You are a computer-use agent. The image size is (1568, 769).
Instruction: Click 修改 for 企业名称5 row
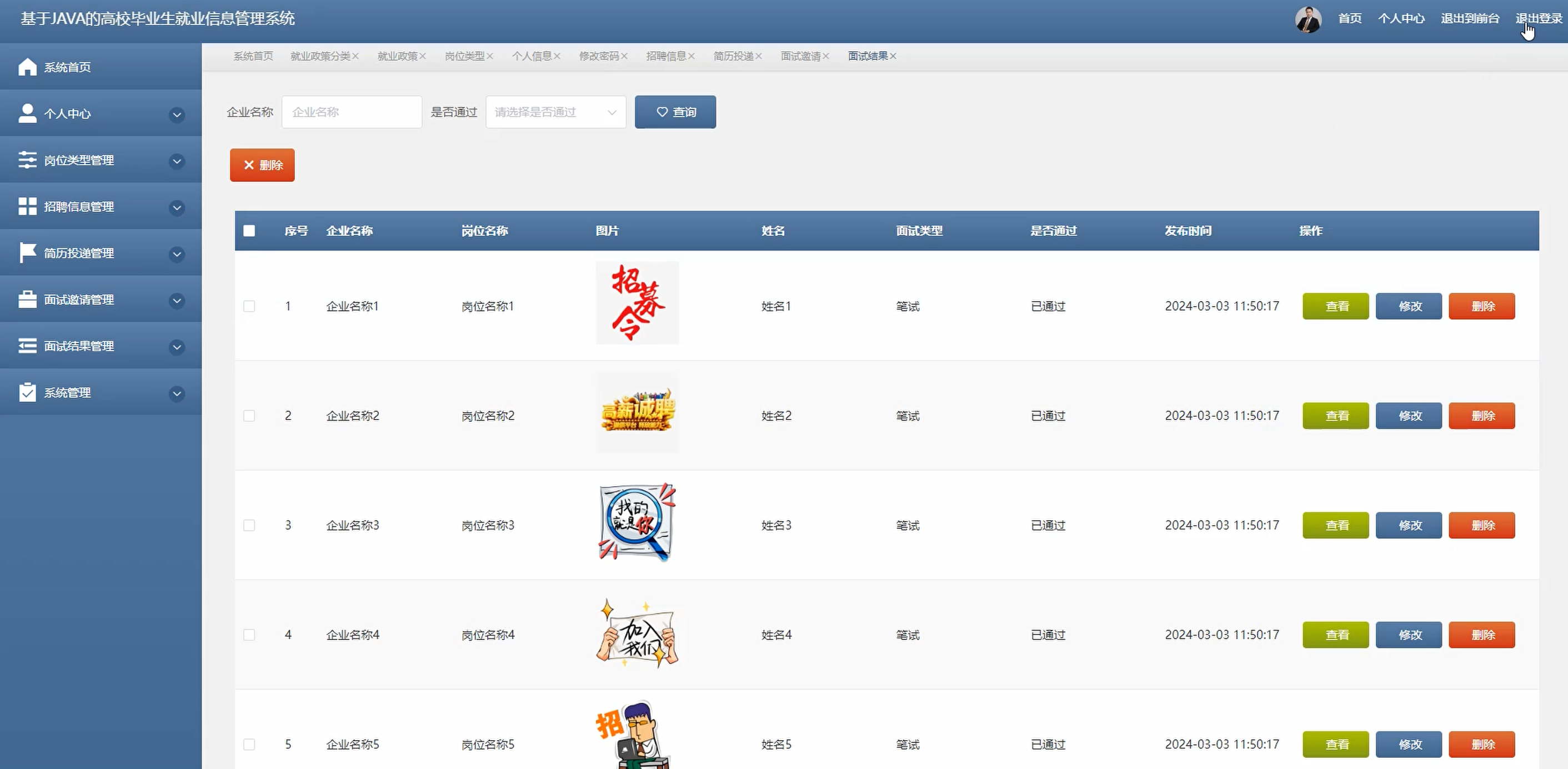pyautogui.click(x=1409, y=745)
